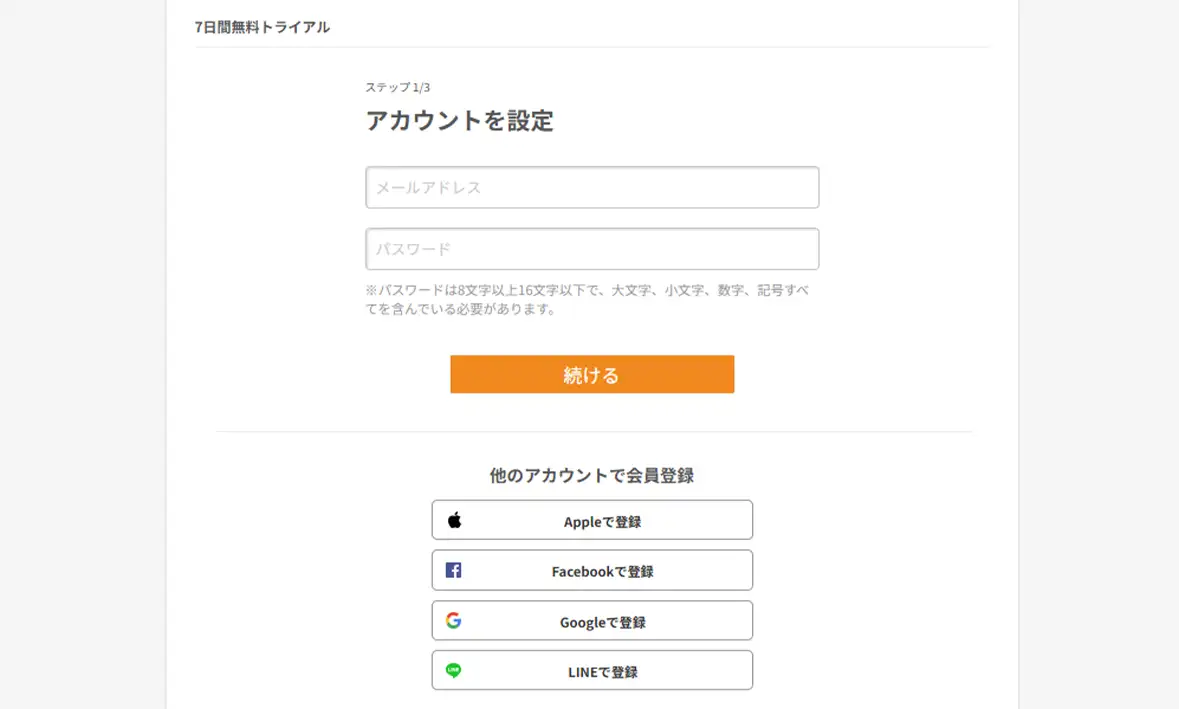This screenshot has height=709, width=1179.
Task: Click the divider under the trial header
Action: tap(592, 47)
